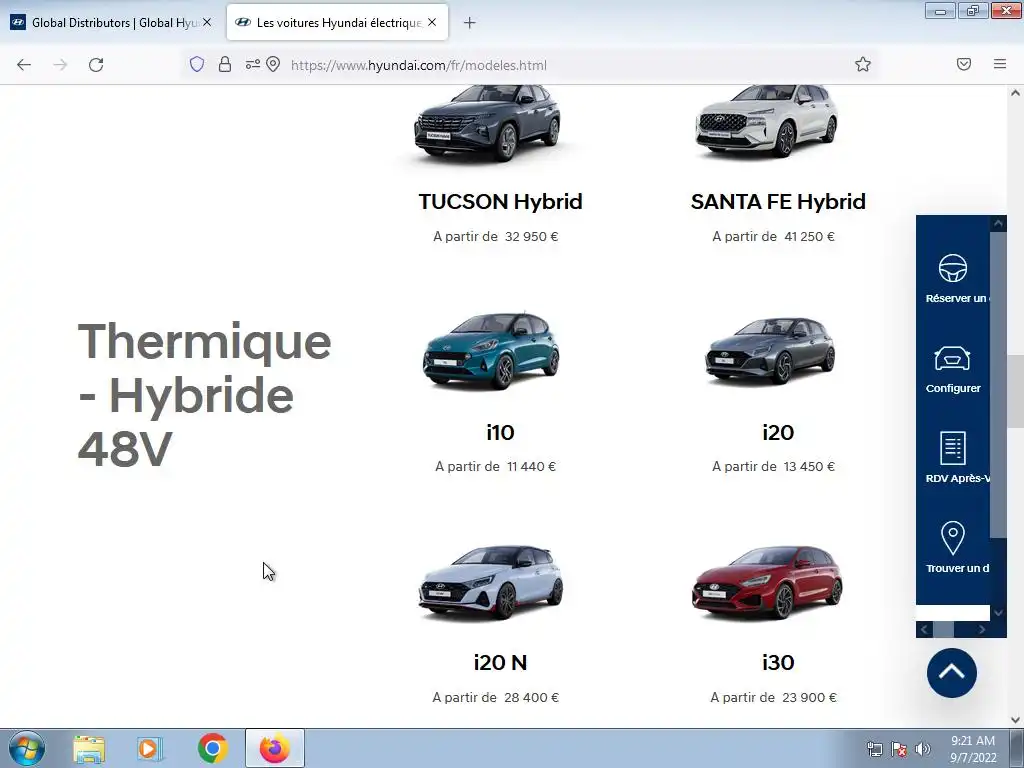Open the i30 model name link

[x=778, y=663]
